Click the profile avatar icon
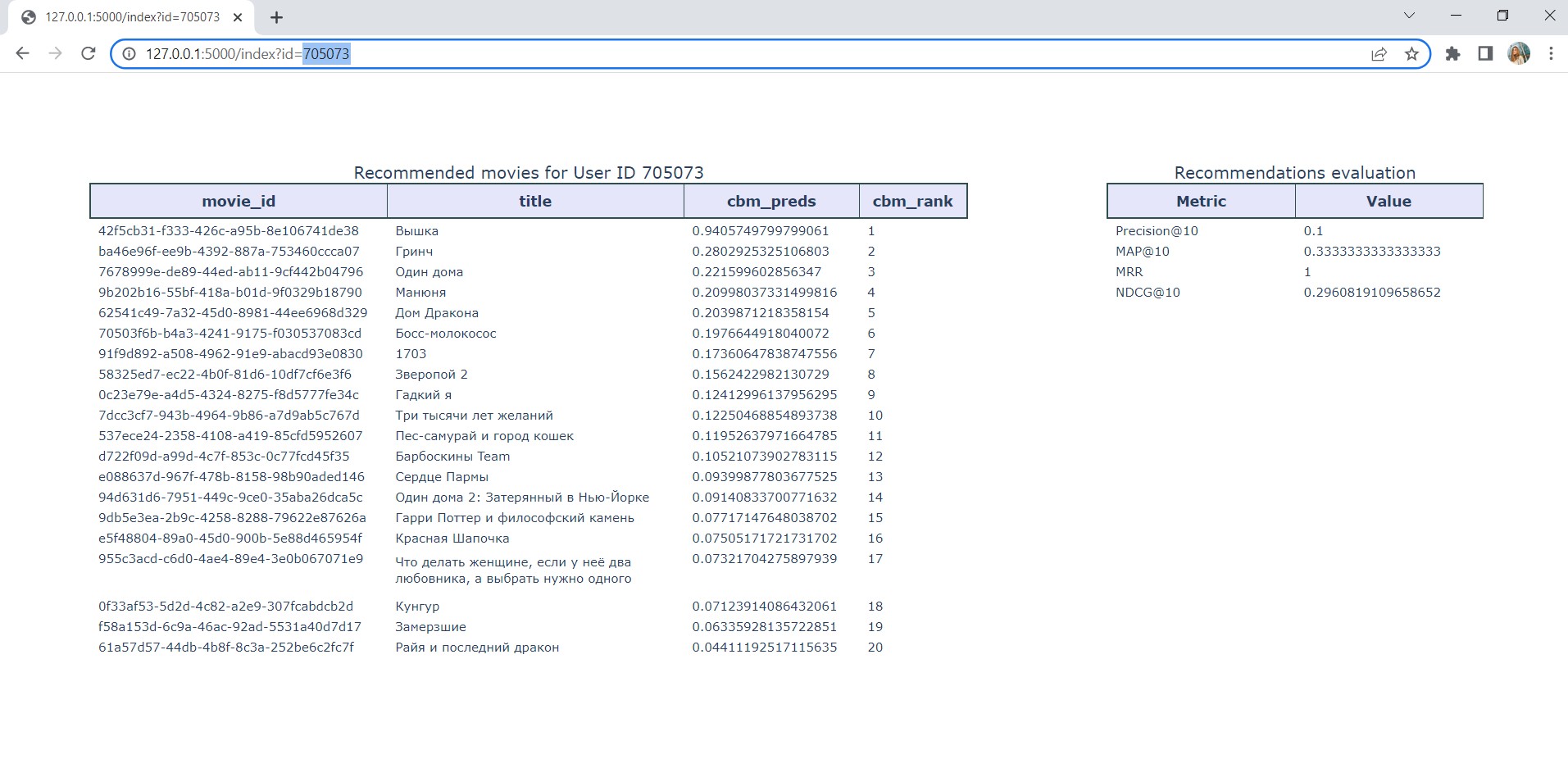Image resolution: width=1568 pixels, height=759 pixels. (x=1519, y=53)
